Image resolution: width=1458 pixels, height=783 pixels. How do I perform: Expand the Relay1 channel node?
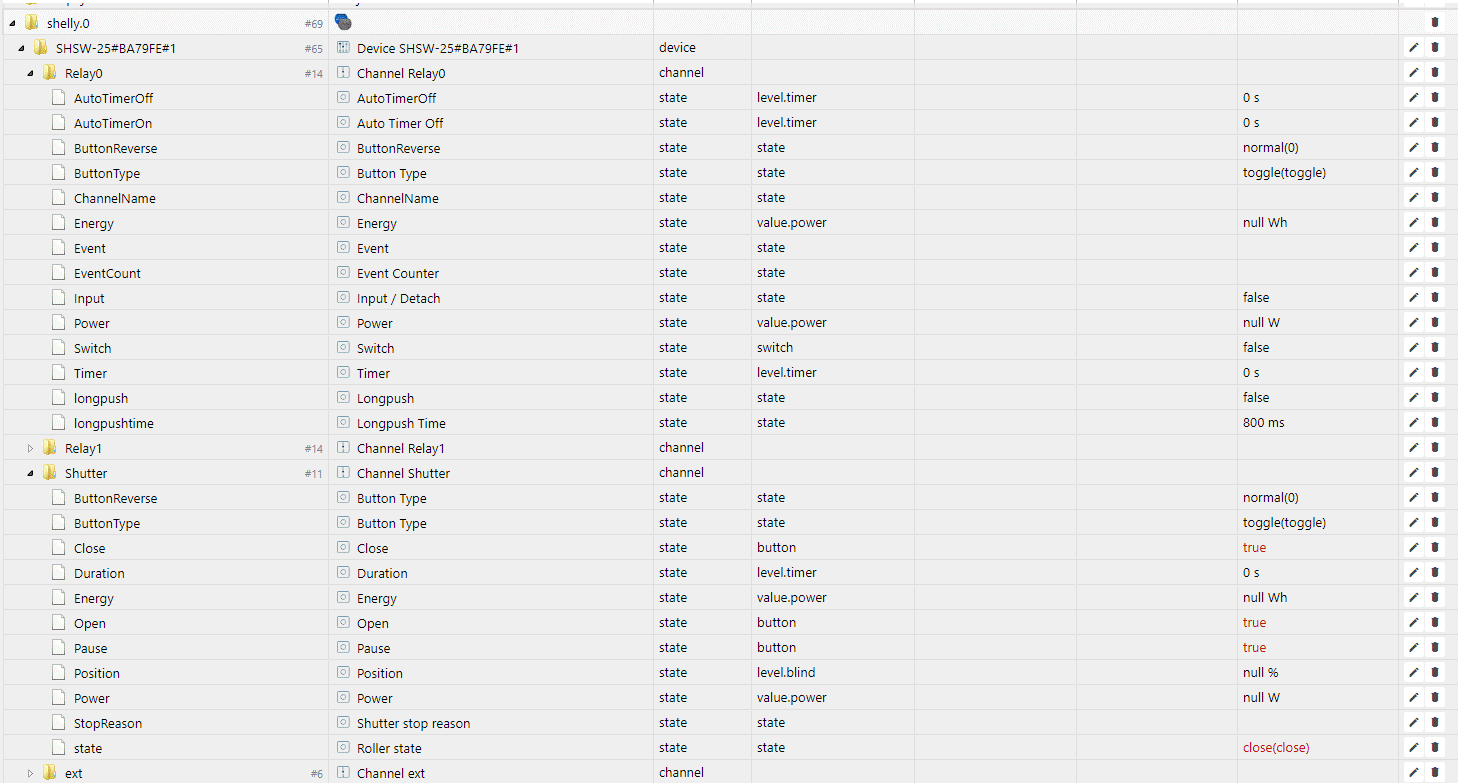[30, 448]
